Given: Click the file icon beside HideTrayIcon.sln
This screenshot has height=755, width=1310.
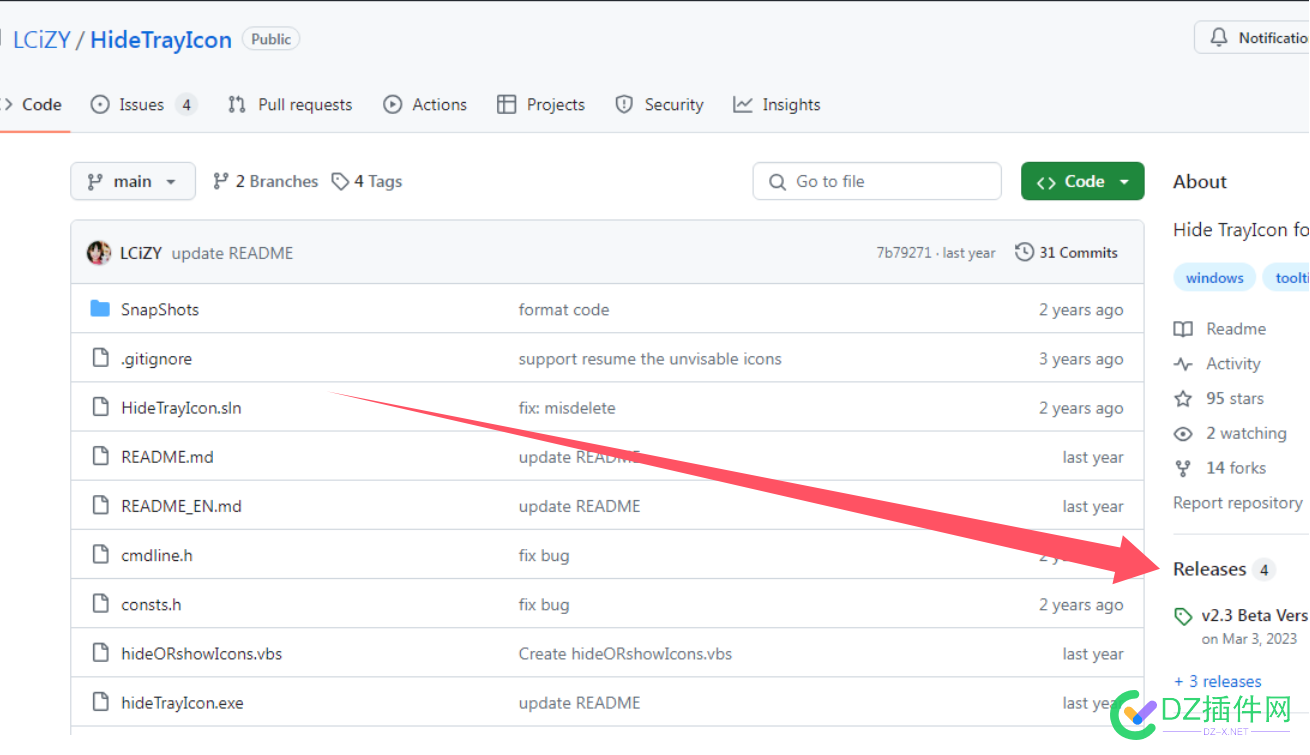Looking at the screenshot, I should pyautogui.click(x=100, y=407).
